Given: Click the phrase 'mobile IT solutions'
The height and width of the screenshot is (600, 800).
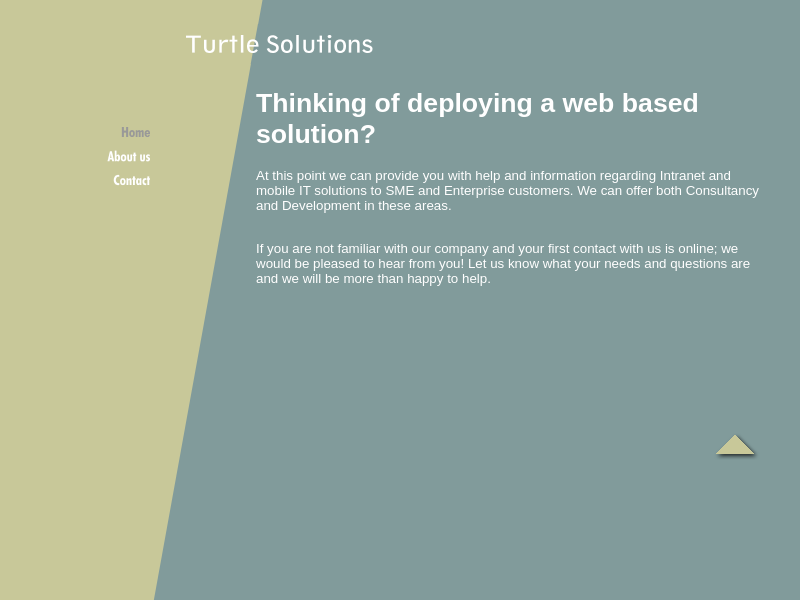Looking at the screenshot, I should coord(312,191).
